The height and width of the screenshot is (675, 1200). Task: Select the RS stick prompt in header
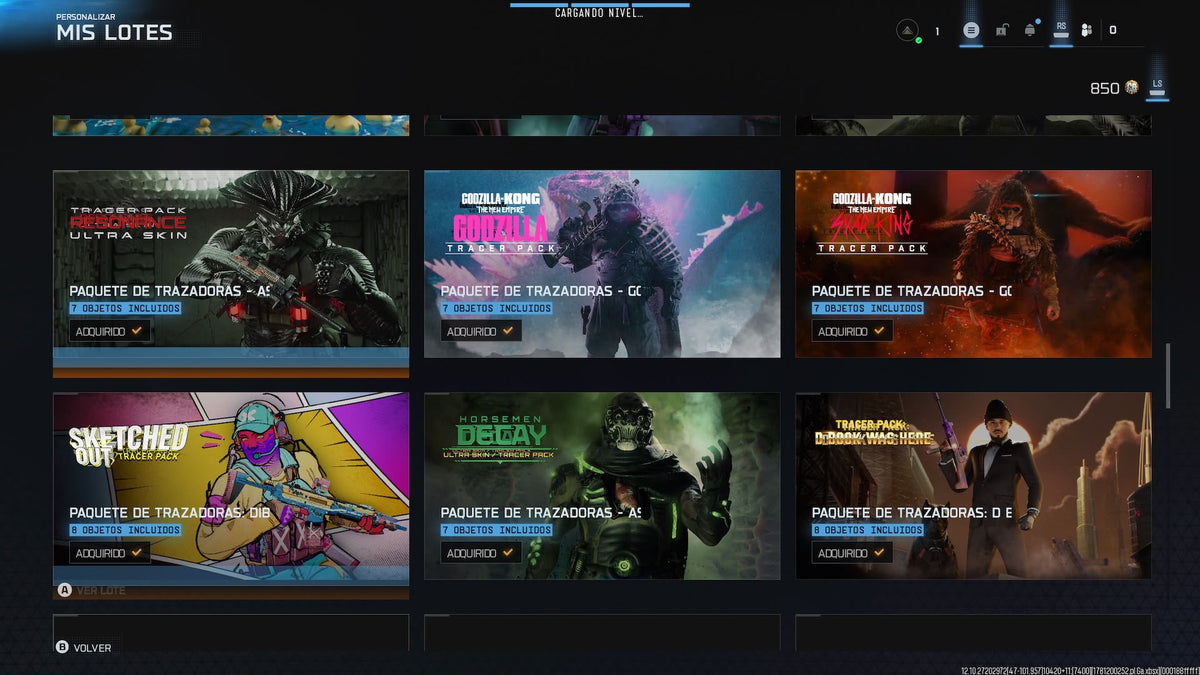(x=1061, y=30)
